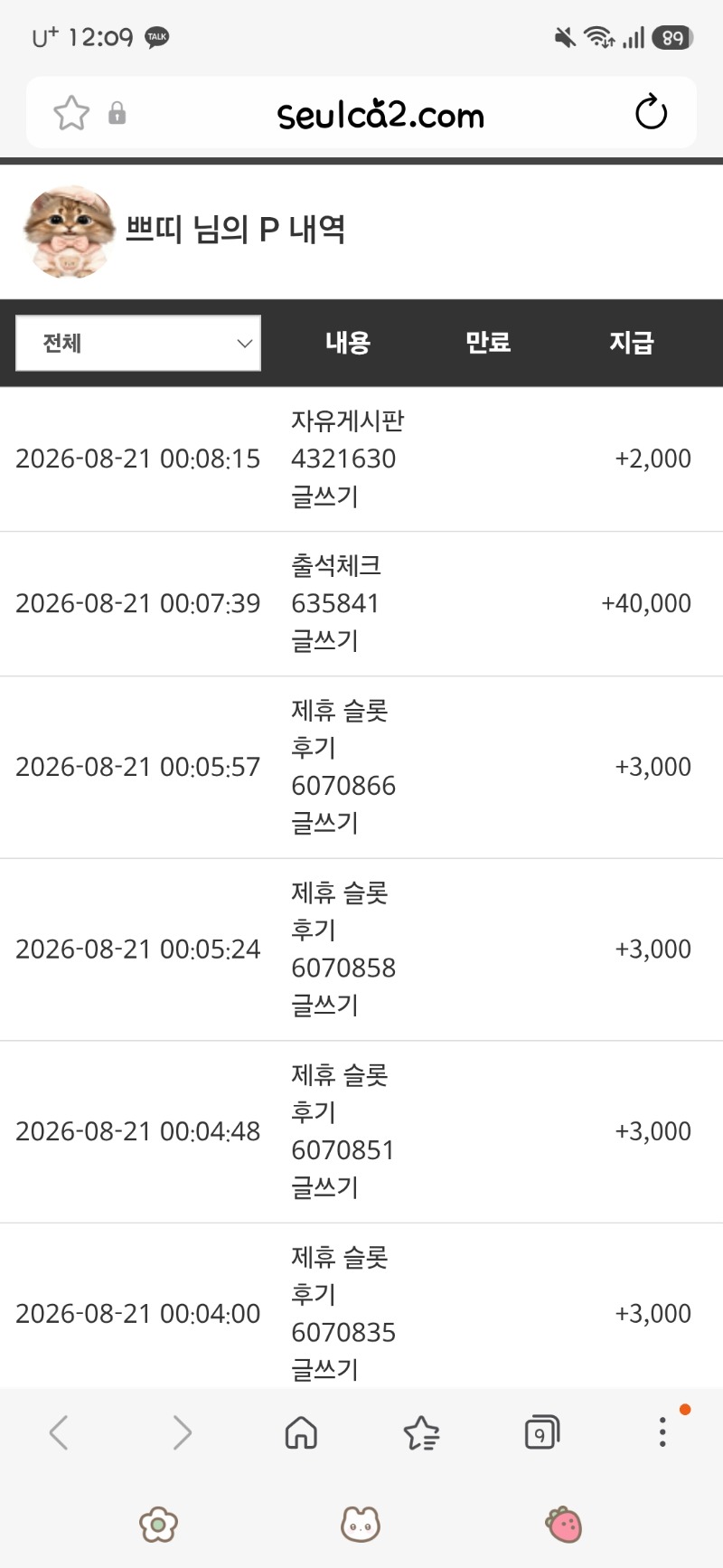Open the bookmarks list star icon
The image size is (723, 1568).
pyautogui.click(x=421, y=1432)
